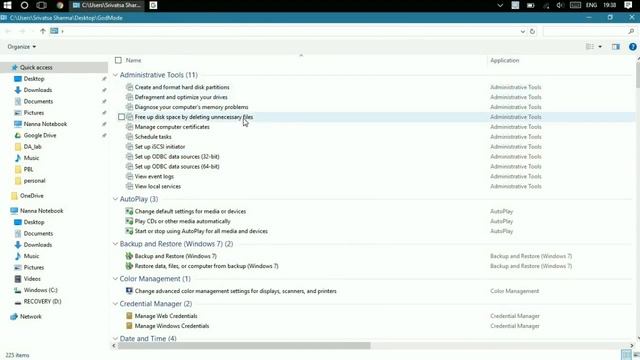Click icon for Create and format hard disk partitions

pyautogui.click(x=129, y=87)
